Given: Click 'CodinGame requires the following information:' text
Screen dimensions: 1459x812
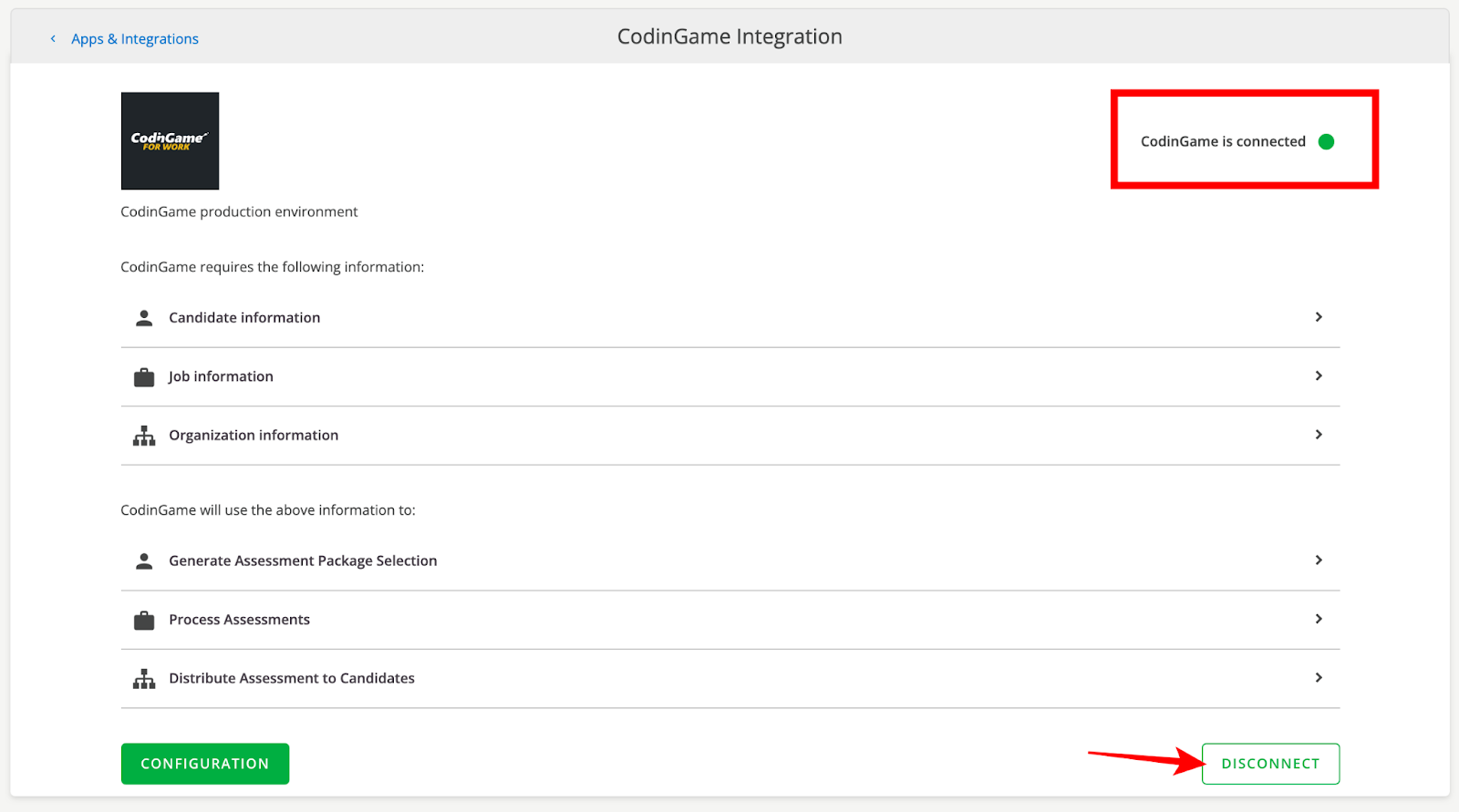Looking at the screenshot, I should 273,267.
